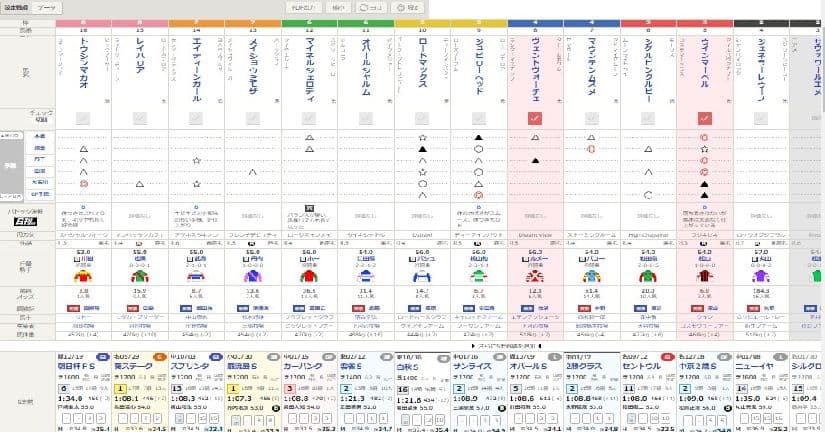825x432 pixels.
Task: Uncheck the red box for ウインマーベル
Action: click(705, 118)
